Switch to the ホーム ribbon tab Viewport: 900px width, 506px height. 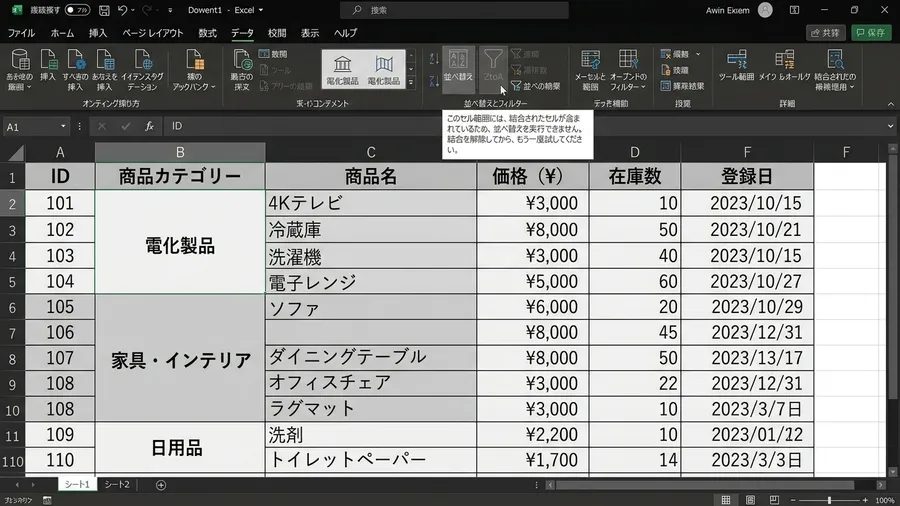point(62,33)
